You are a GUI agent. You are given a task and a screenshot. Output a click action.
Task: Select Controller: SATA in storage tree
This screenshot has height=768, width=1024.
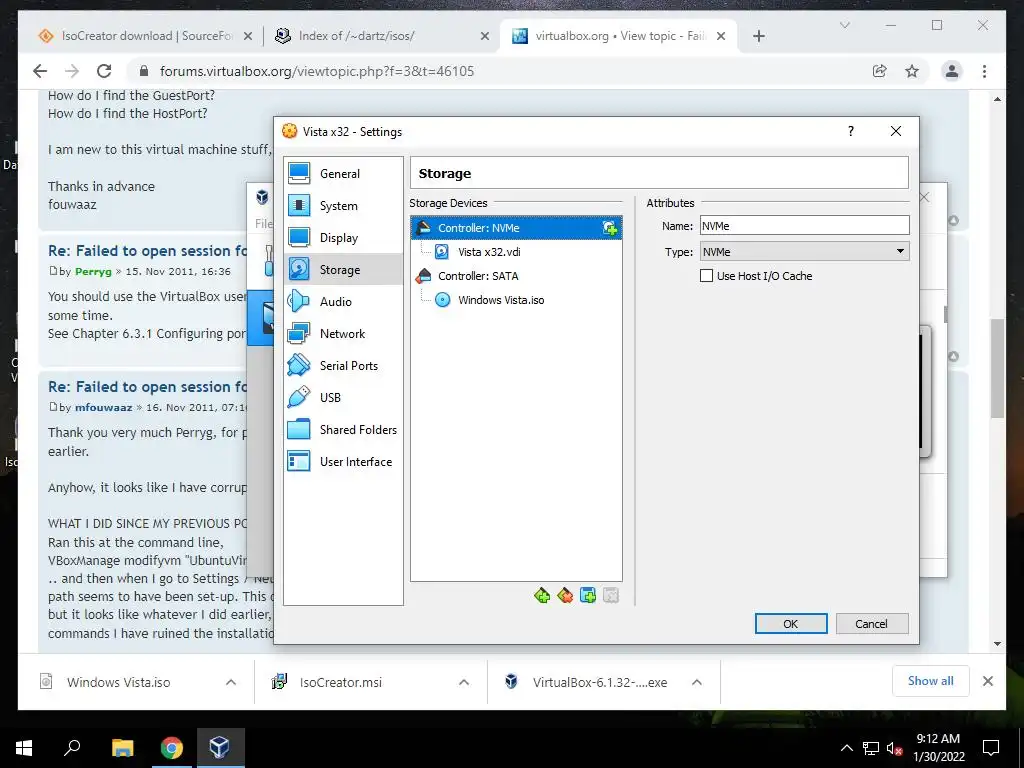point(478,276)
